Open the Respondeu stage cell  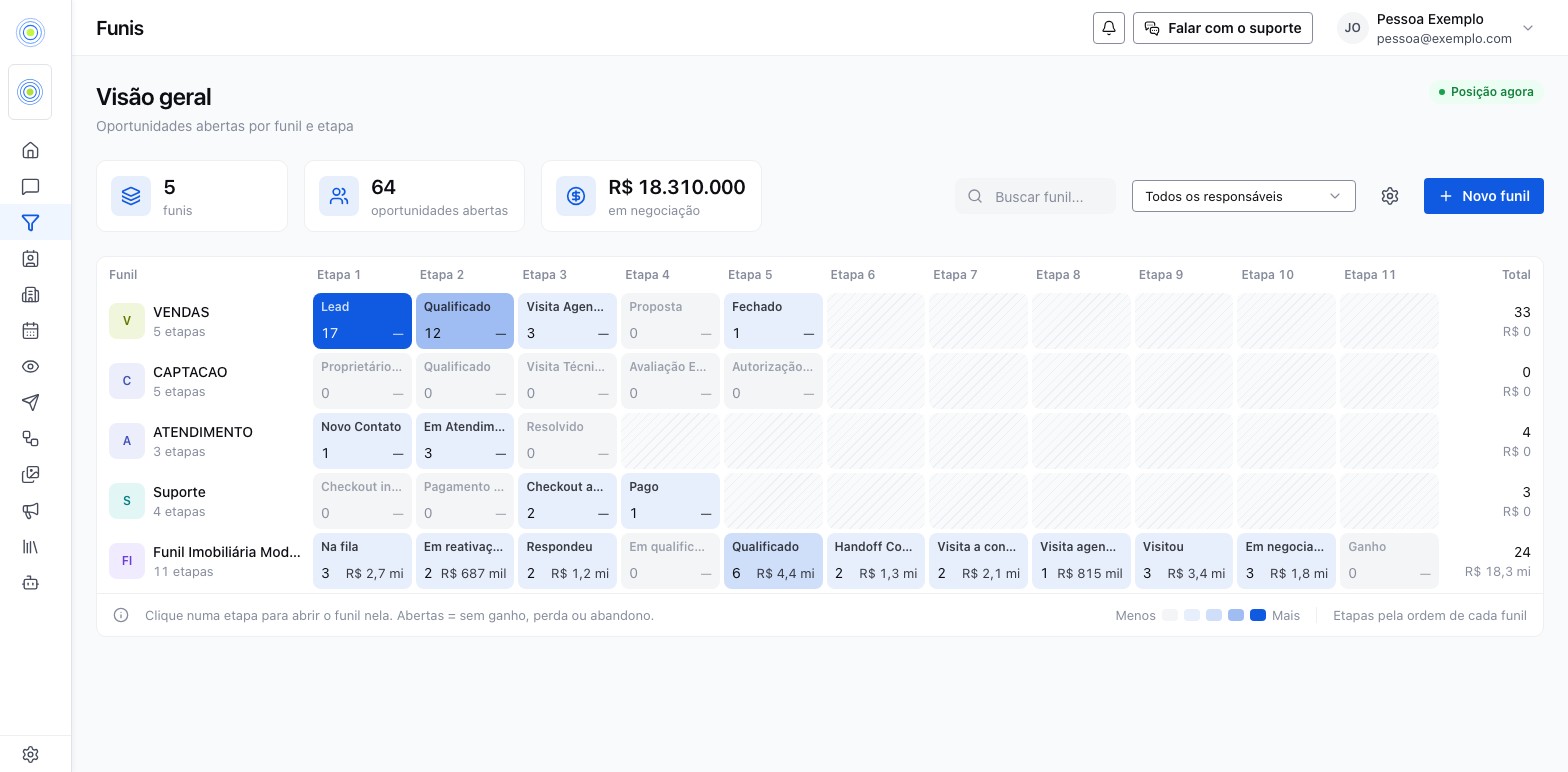(568, 561)
